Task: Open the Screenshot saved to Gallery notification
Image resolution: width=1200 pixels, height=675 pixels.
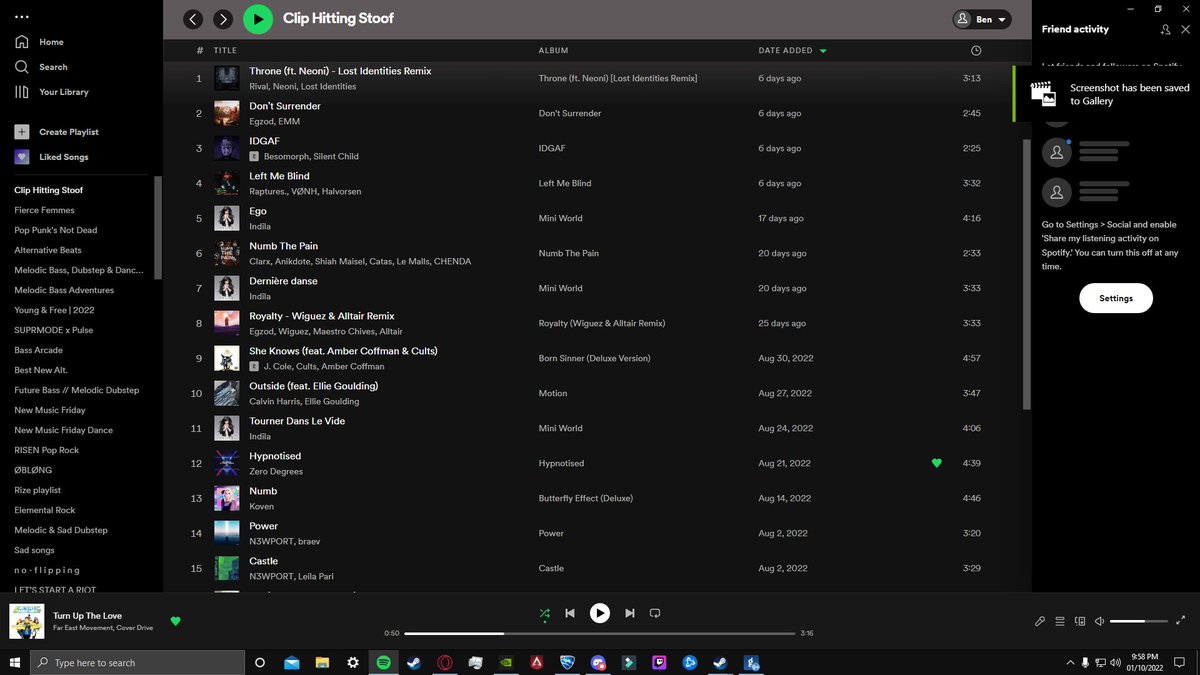Action: (x=1106, y=94)
